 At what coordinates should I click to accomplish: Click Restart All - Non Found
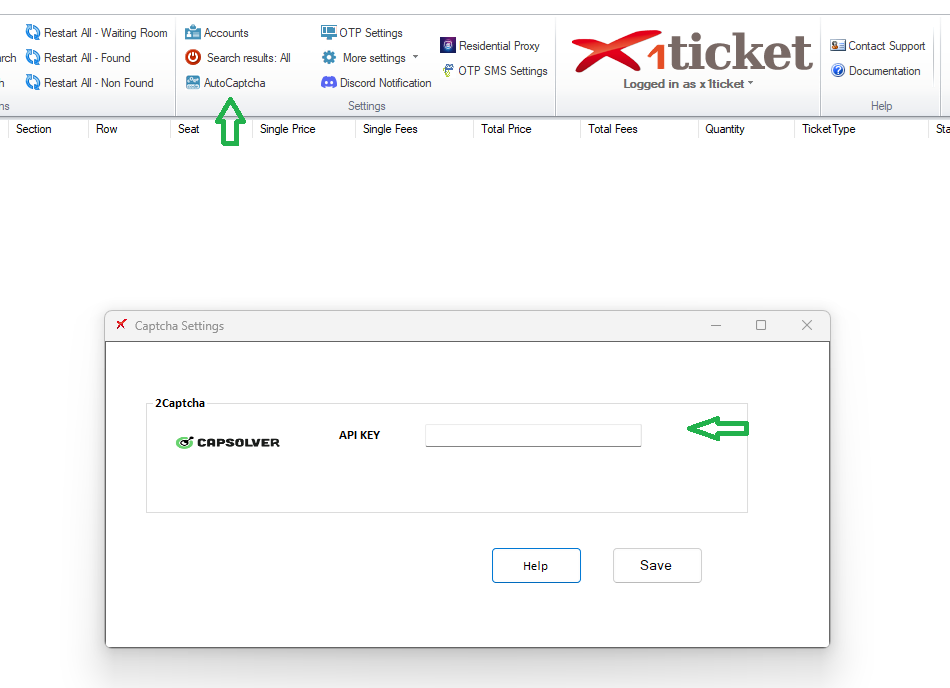tap(98, 83)
